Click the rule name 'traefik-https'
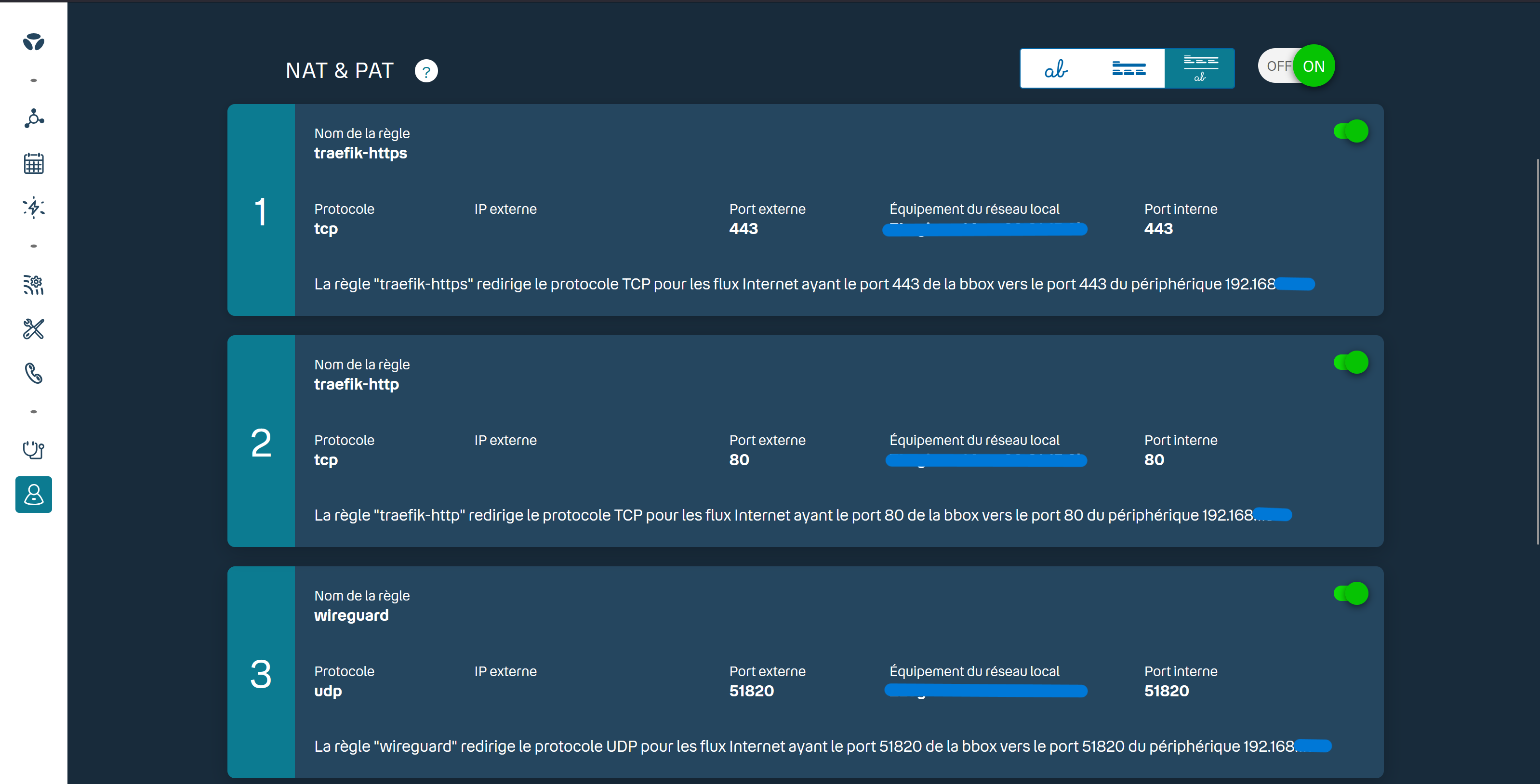Image resolution: width=1540 pixels, height=784 pixels. click(x=360, y=154)
